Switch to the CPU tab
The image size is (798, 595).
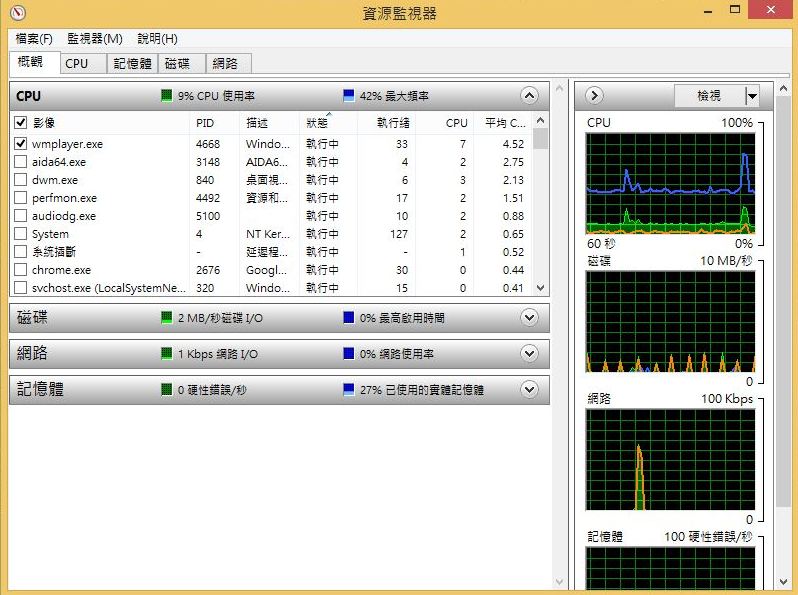point(83,64)
